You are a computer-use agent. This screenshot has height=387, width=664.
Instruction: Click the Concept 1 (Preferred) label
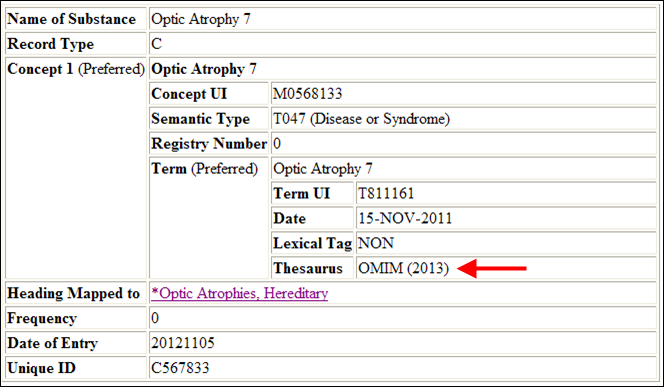[76, 69]
